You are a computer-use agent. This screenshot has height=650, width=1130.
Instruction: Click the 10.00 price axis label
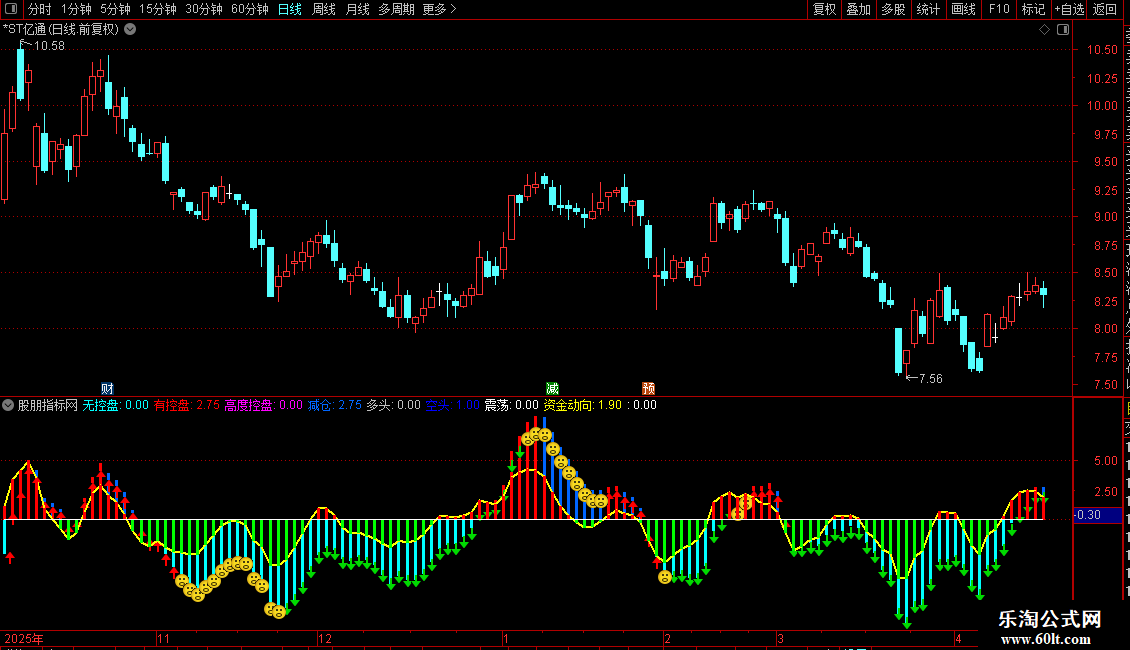click(1103, 106)
